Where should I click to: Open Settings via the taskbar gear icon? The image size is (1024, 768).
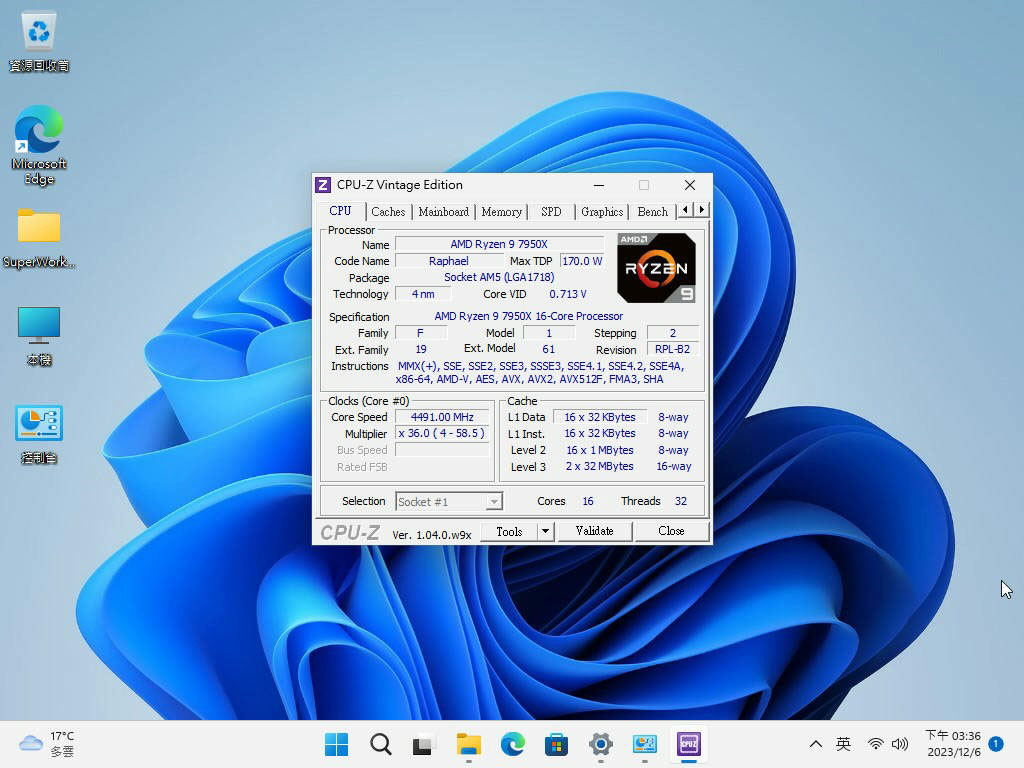pos(600,744)
